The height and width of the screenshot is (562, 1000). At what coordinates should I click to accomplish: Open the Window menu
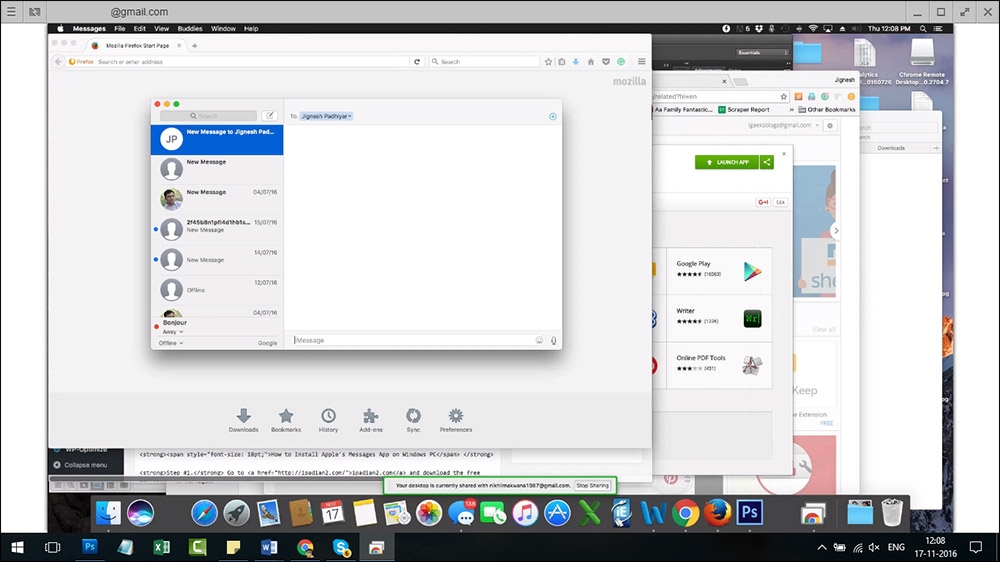(223, 29)
